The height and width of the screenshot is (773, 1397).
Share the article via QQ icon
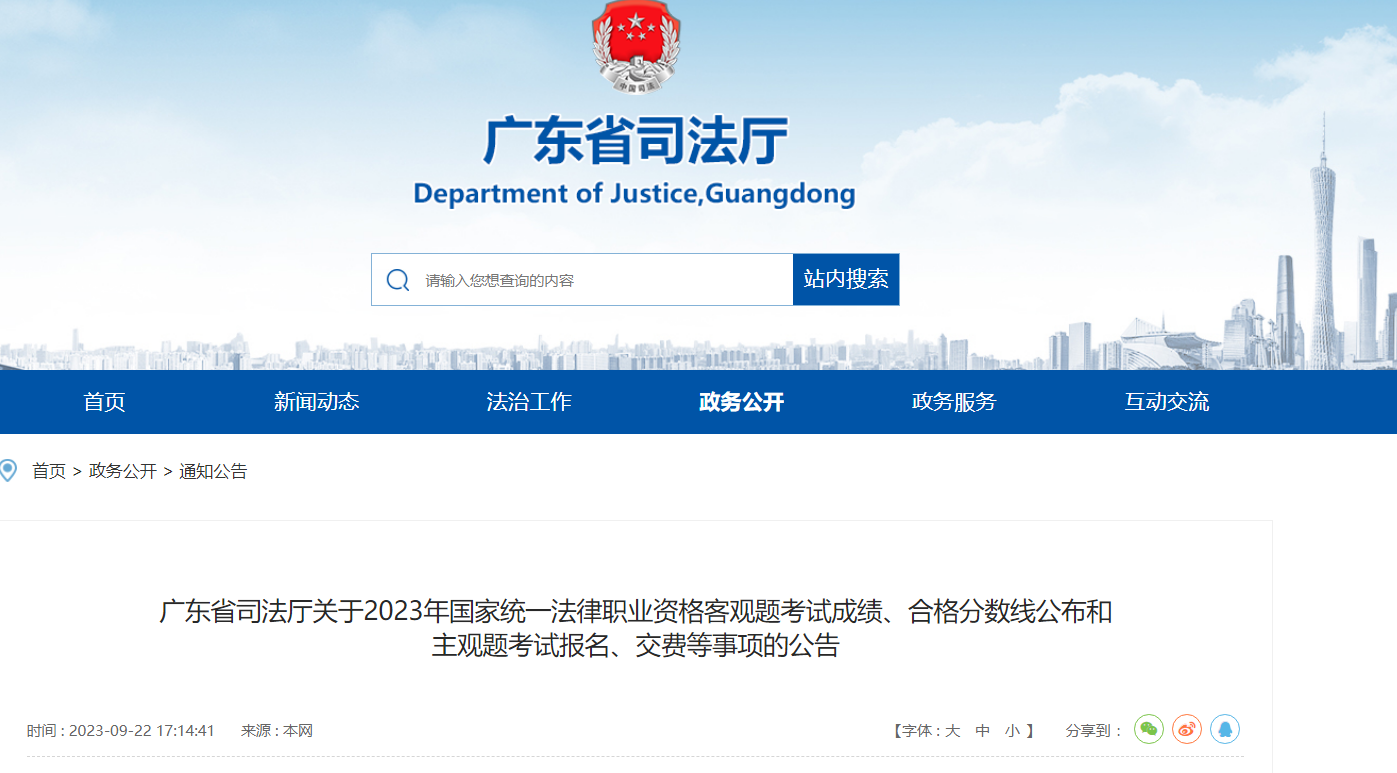[1225, 729]
